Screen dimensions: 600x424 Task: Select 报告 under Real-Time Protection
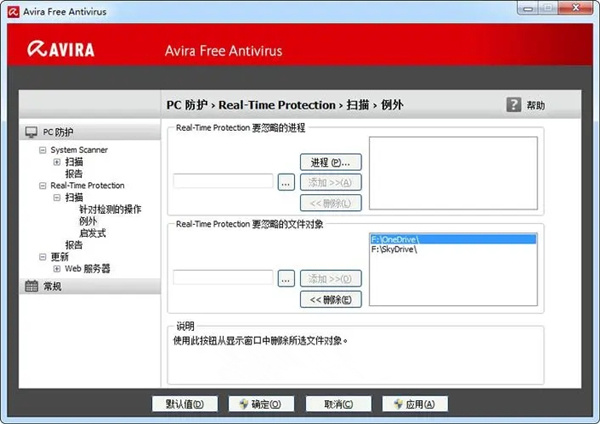[x=74, y=245]
